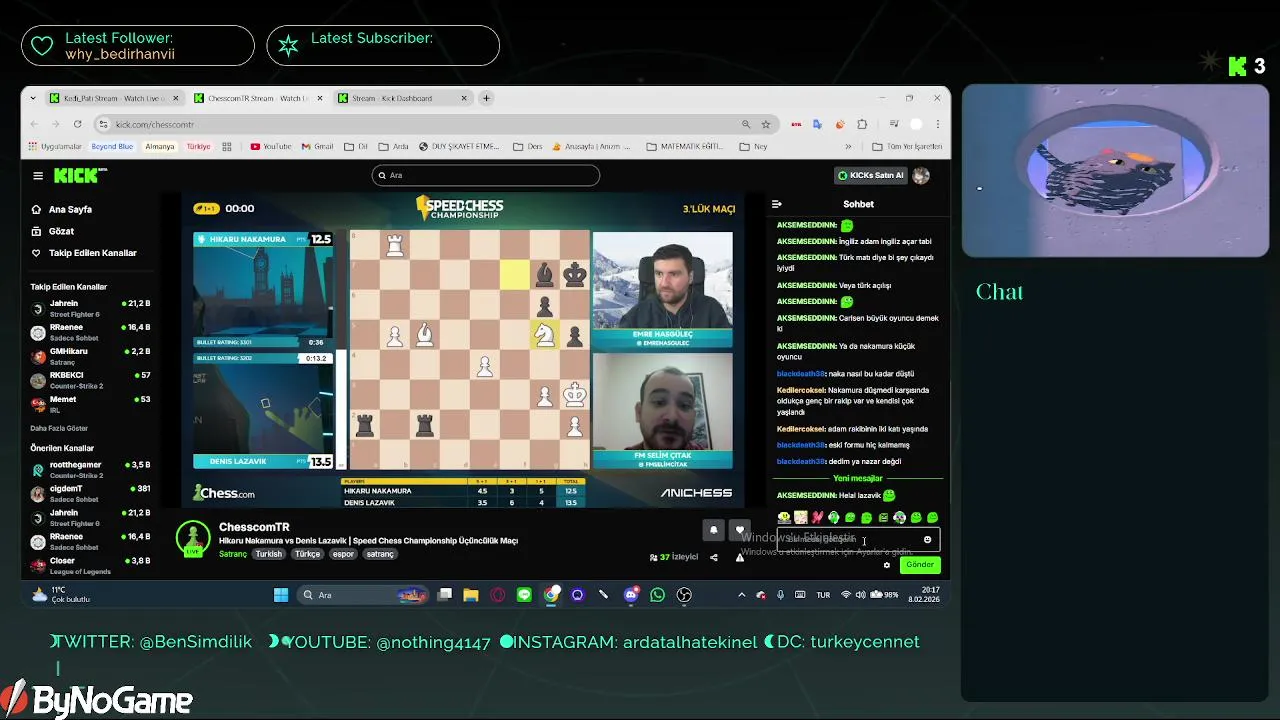Image resolution: width=1280 pixels, height=720 pixels.
Task: Open the Ders bookmarks folder
Action: click(x=528, y=146)
